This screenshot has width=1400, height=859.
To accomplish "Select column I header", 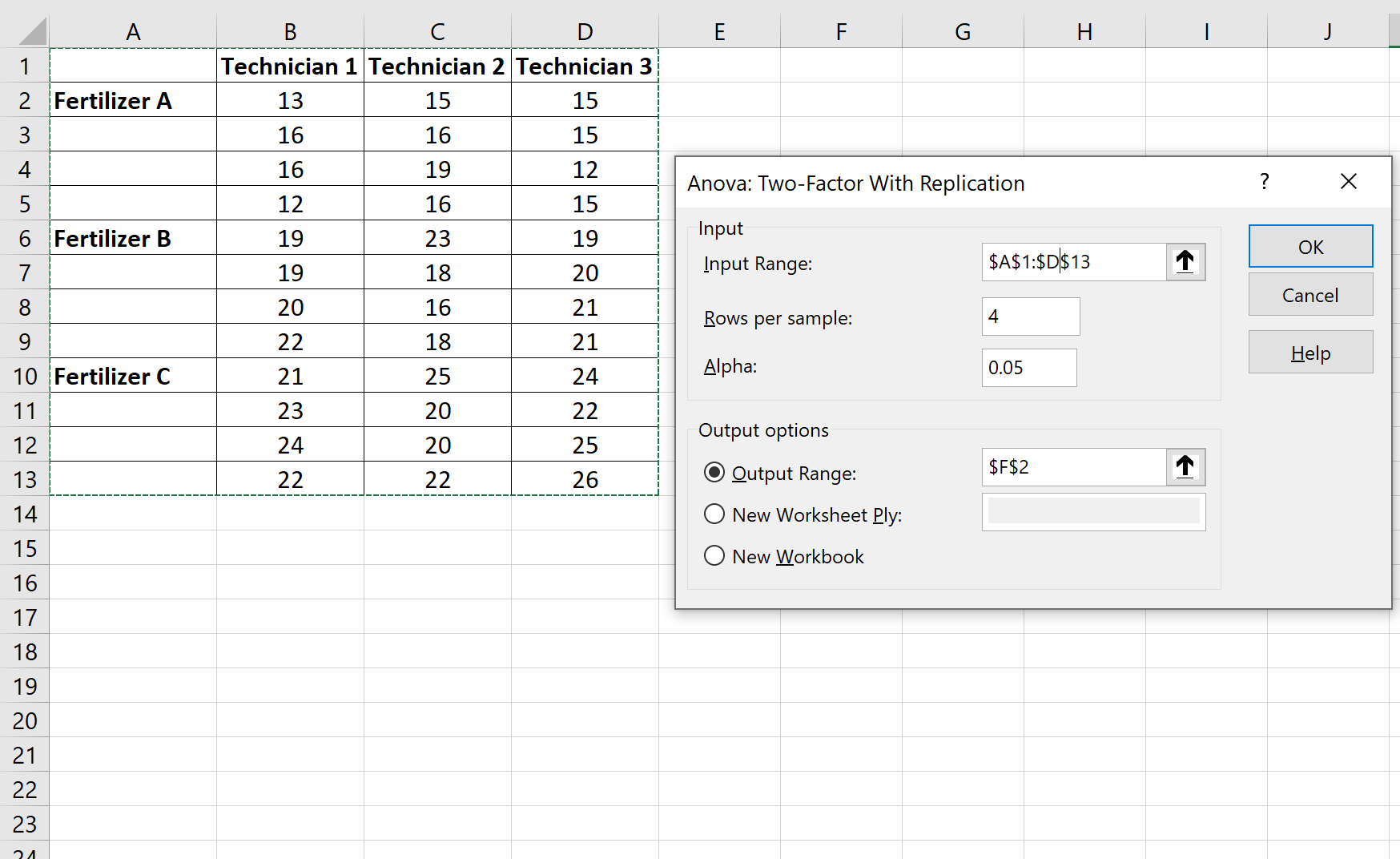I will click(1206, 32).
